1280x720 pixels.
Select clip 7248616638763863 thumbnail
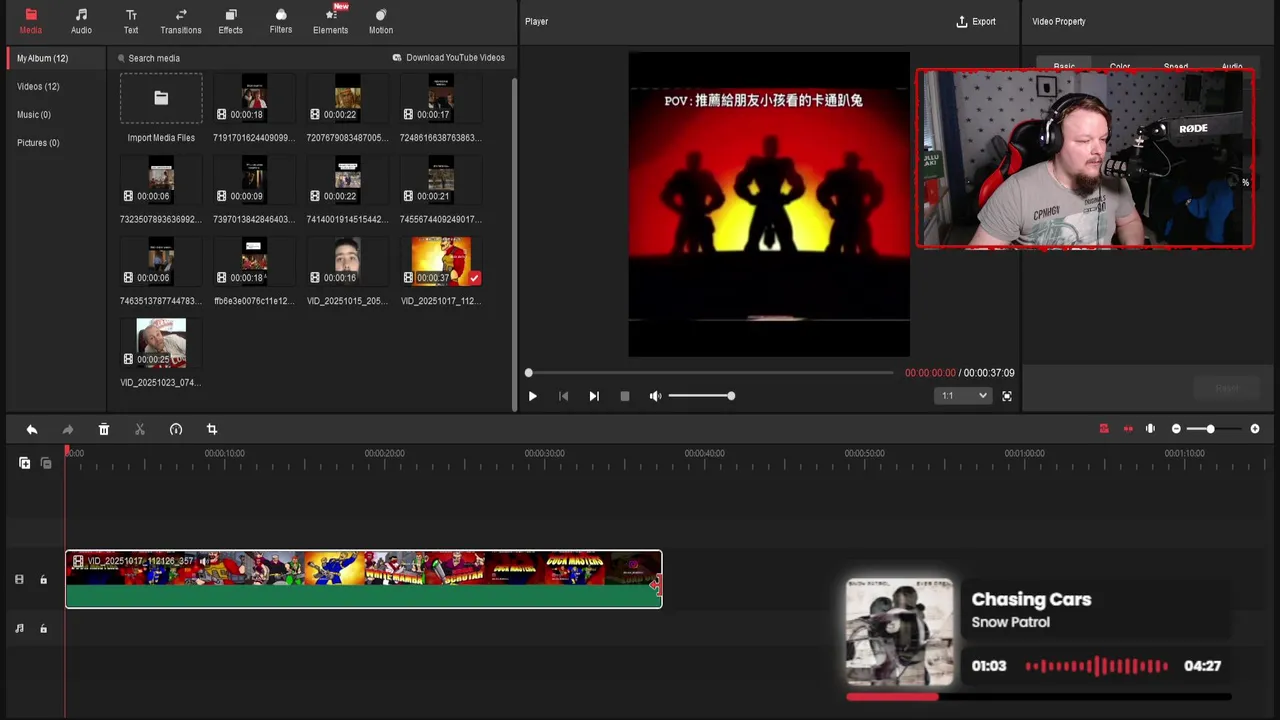click(441, 99)
